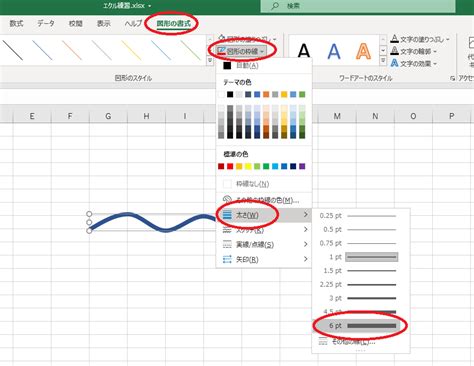
Task: Open the 実線/点線(S) dashes submenu
Action: [x=264, y=244]
